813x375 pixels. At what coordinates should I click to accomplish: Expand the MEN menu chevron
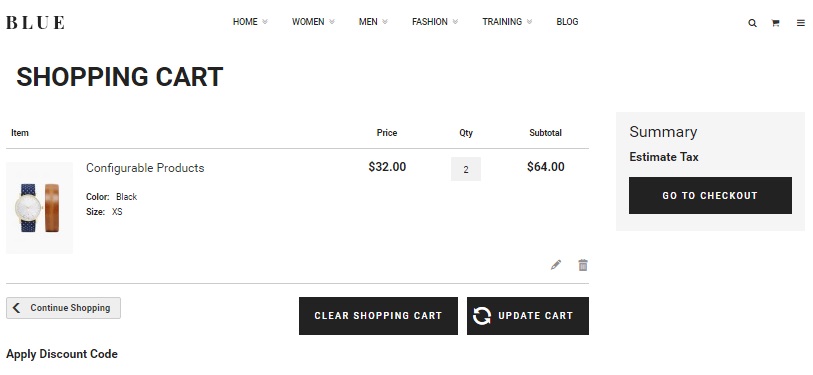click(x=385, y=22)
